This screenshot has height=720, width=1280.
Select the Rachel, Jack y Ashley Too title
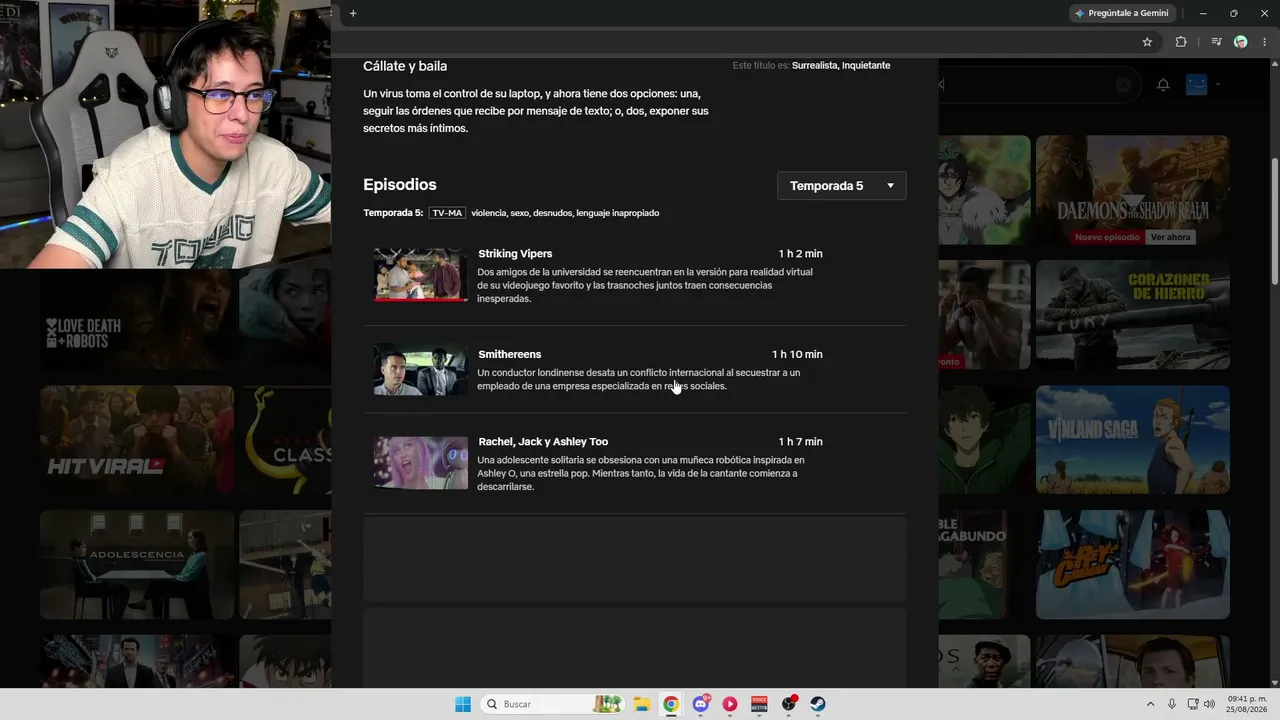[x=543, y=442]
